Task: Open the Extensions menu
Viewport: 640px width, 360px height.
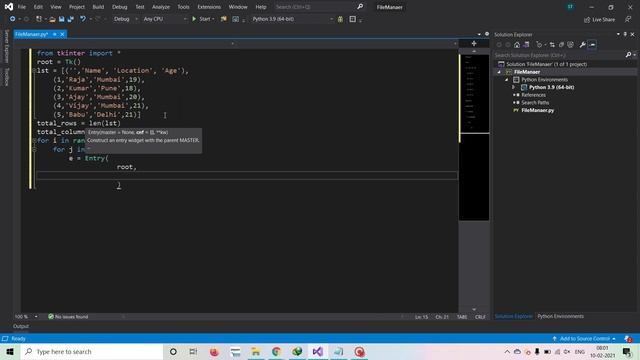Action: tap(209, 7)
